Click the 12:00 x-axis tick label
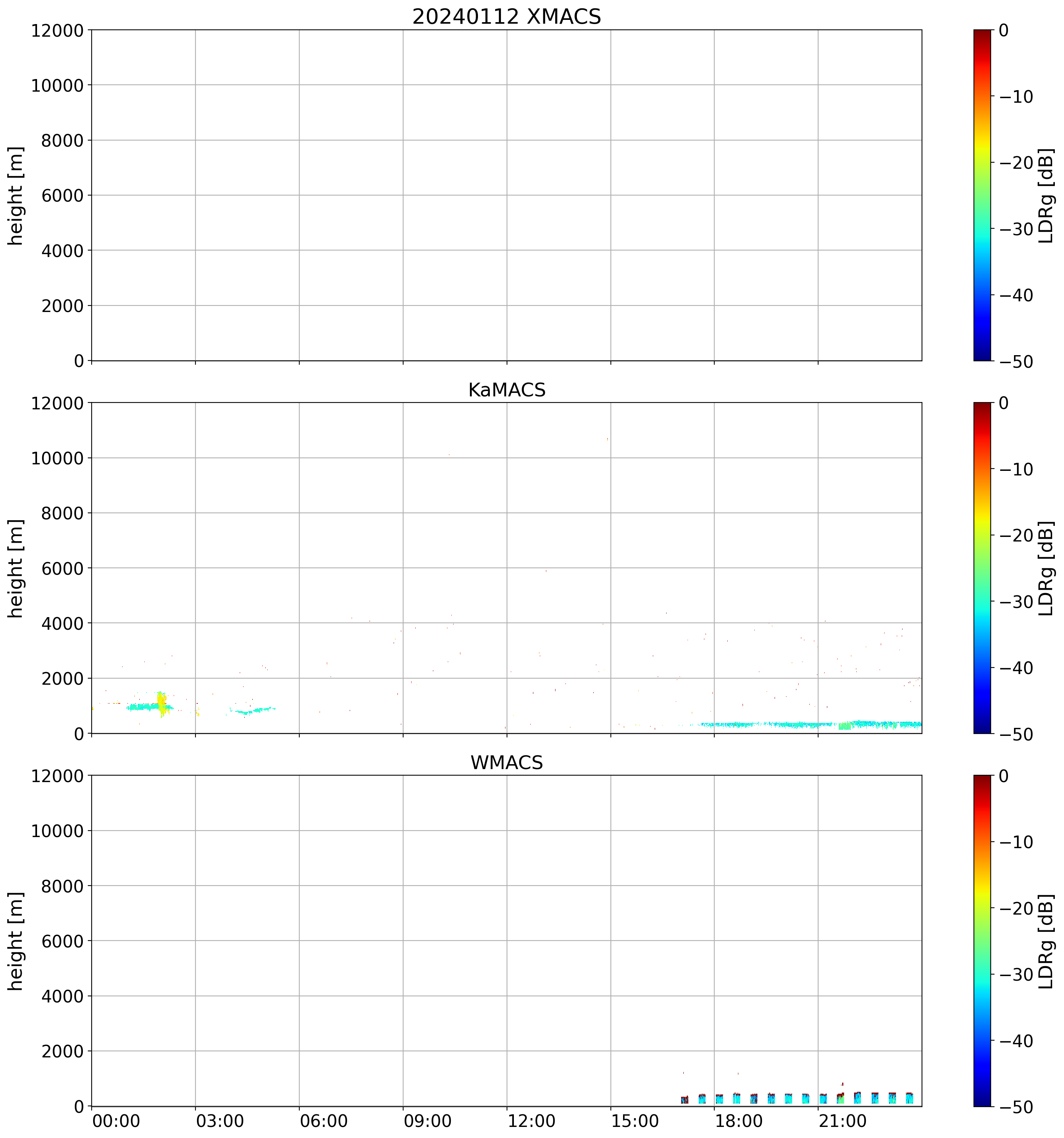1064x1138 pixels. pyautogui.click(x=531, y=1121)
